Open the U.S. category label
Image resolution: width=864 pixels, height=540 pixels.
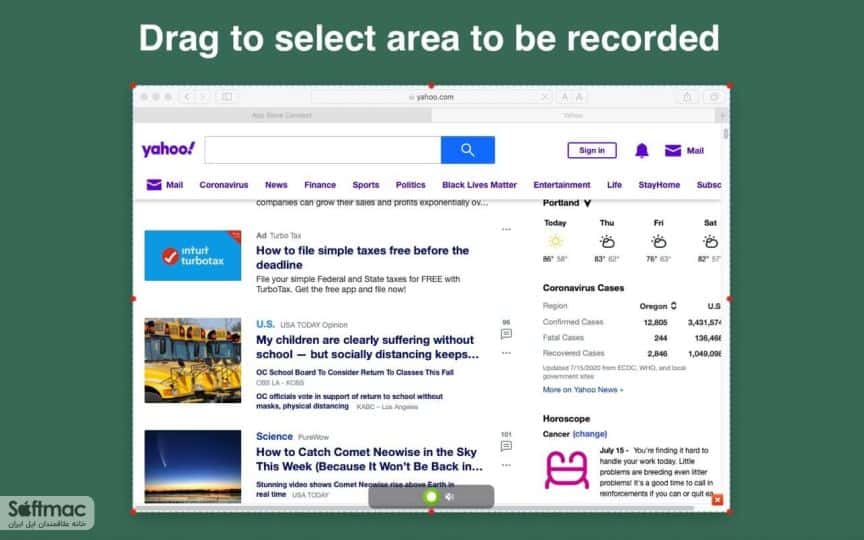(x=265, y=324)
